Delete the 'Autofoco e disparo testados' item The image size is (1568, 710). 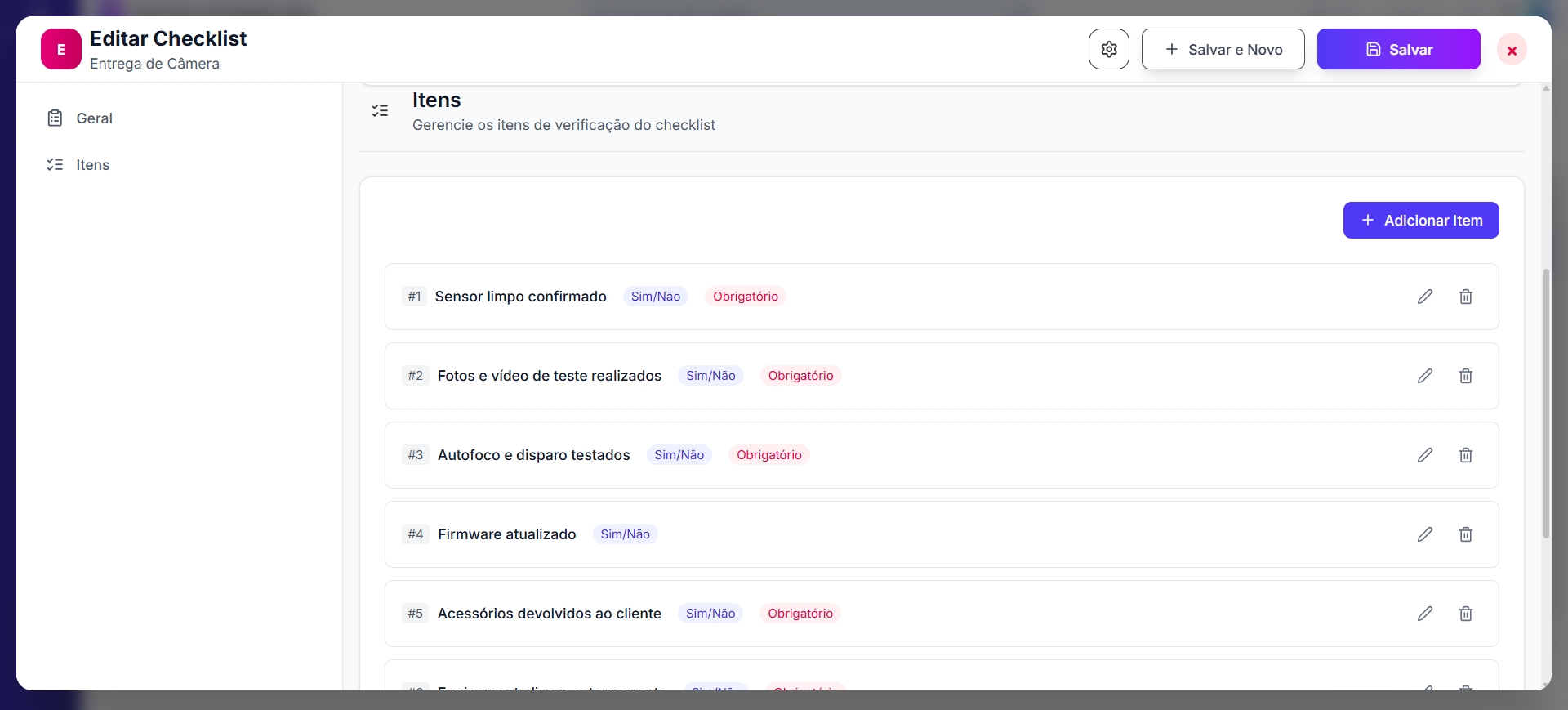point(1465,455)
